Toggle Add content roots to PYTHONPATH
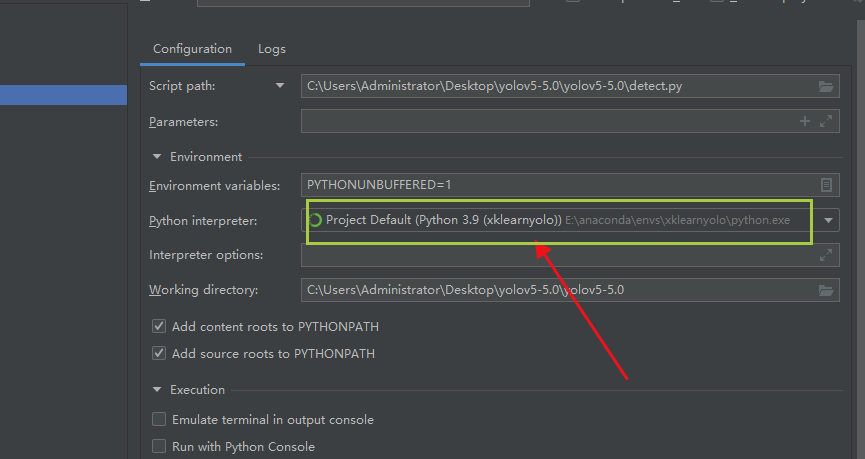This screenshot has height=459, width=865. point(159,327)
